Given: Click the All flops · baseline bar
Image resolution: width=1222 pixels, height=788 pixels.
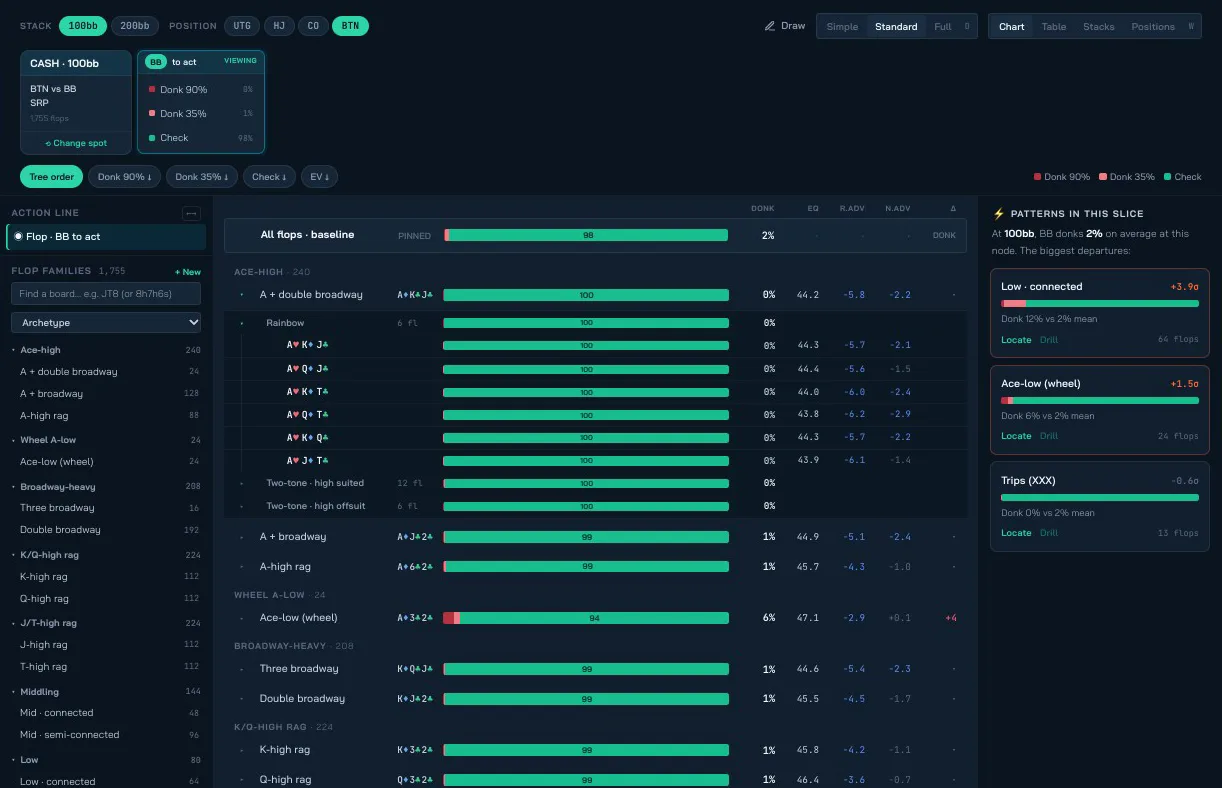Looking at the screenshot, I should [x=586, y=235].
